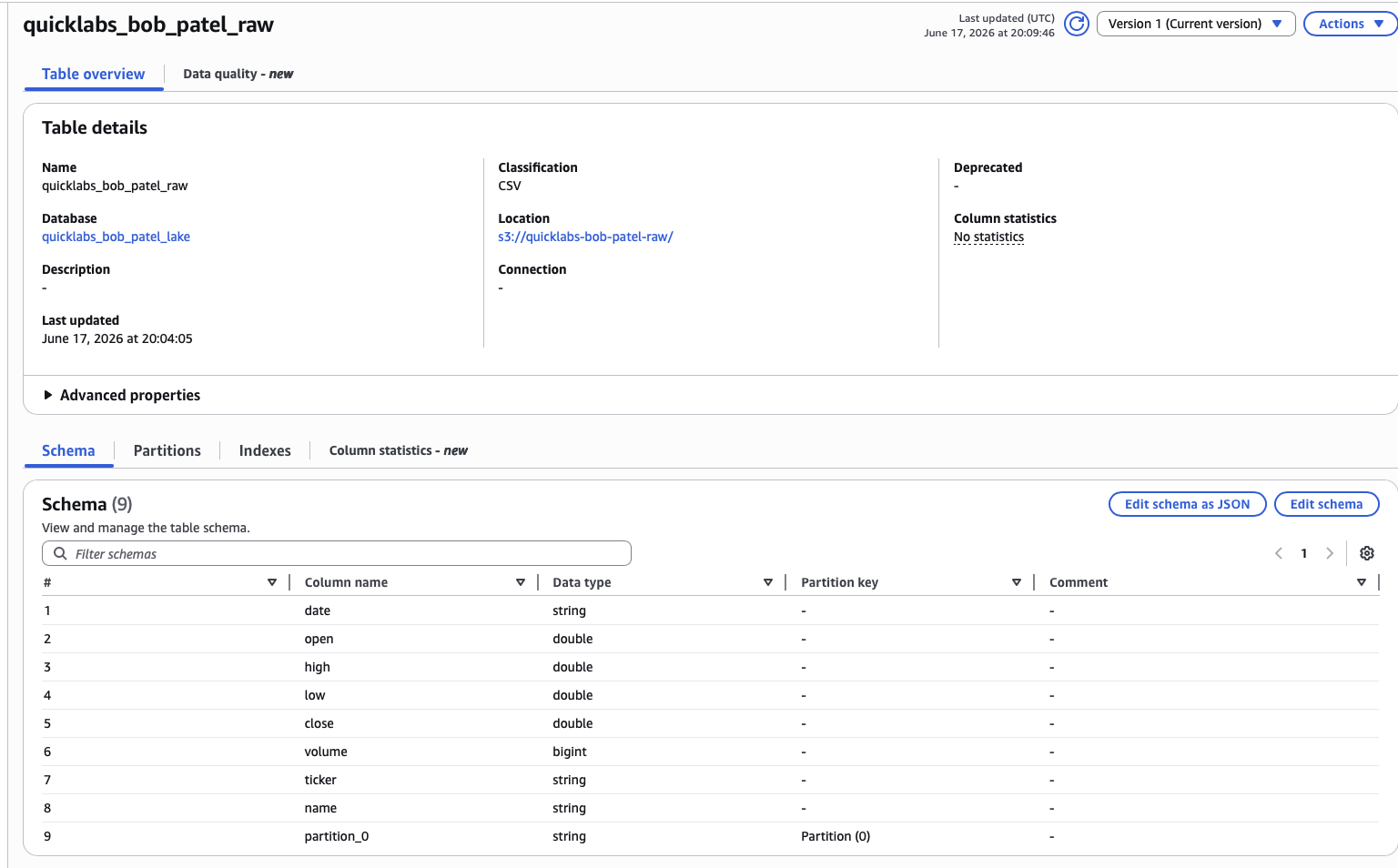
Task: Open s3://quicklabs-bob-patel-raw/ location link
Action: 585,237
